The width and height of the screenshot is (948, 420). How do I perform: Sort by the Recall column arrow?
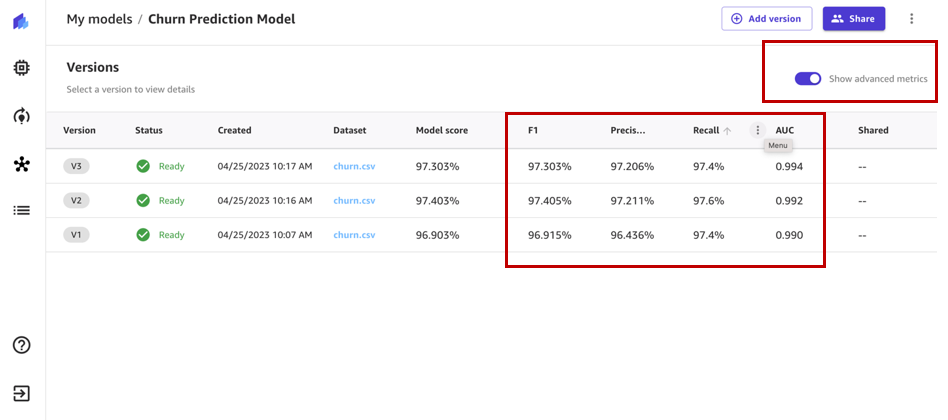pos(727,131)
